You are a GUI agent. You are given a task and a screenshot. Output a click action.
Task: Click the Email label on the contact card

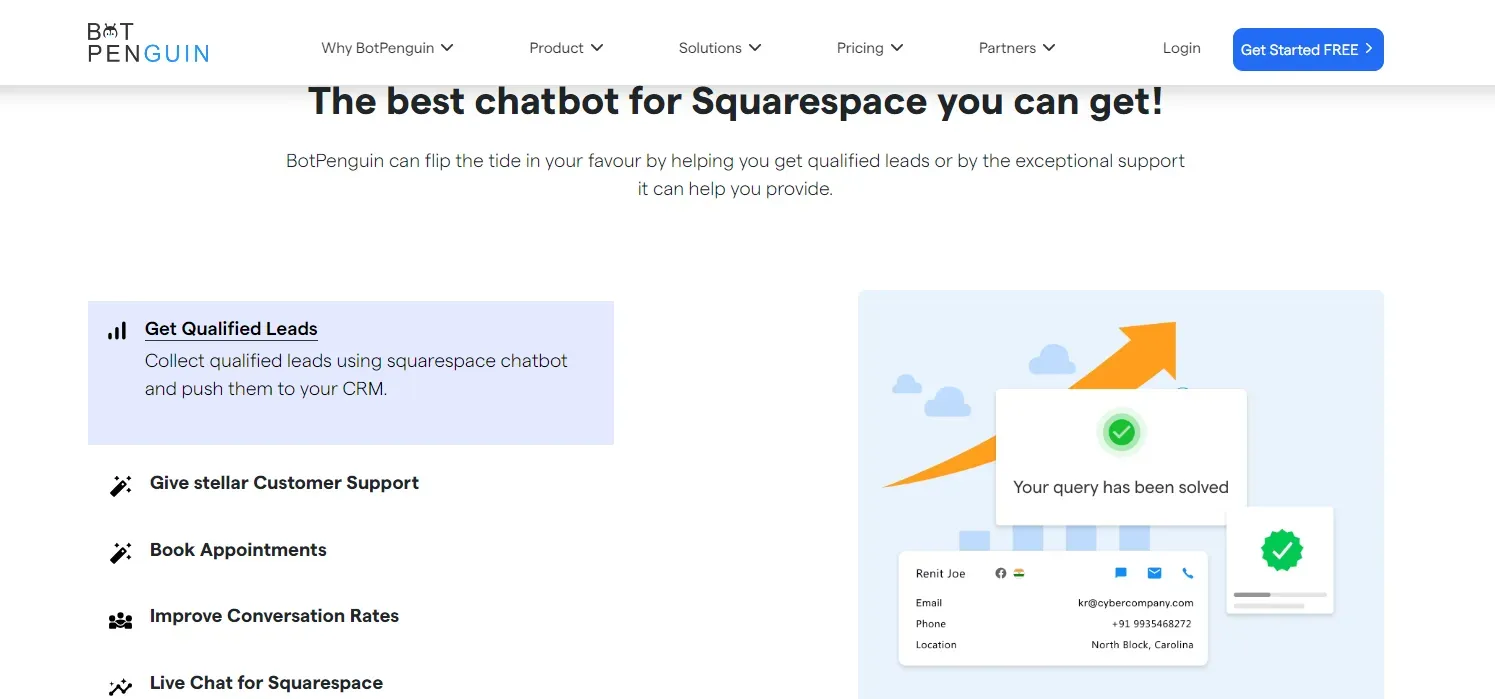click(x=929, y=603)
